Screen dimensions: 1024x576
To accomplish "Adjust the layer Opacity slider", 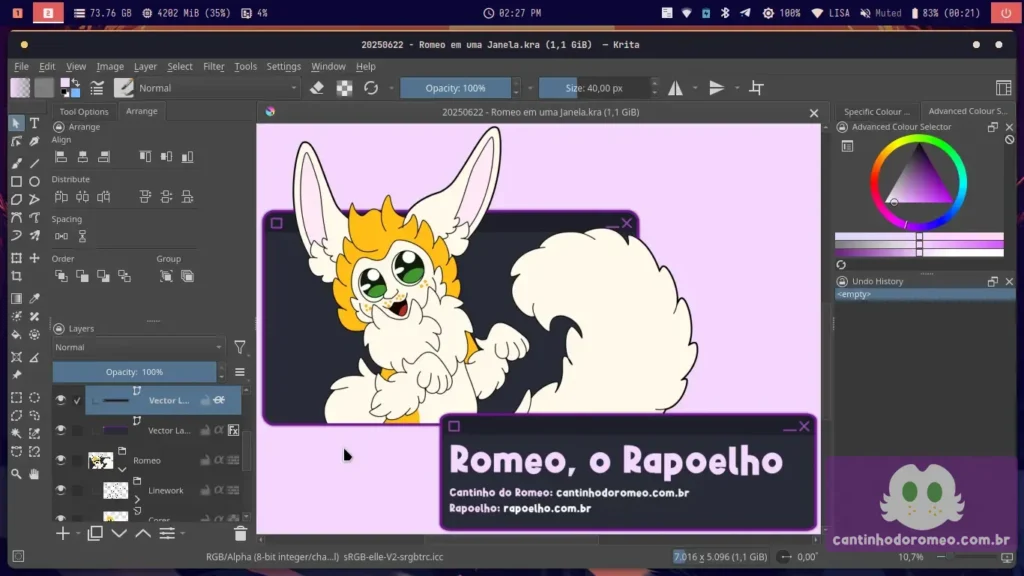I will pos(135,372).
